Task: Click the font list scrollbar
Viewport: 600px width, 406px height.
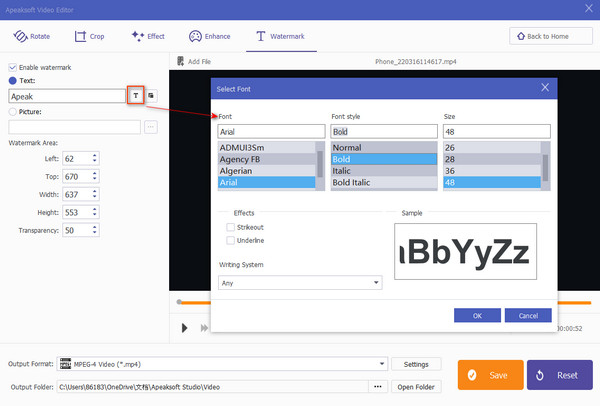Action: [320, 164]
